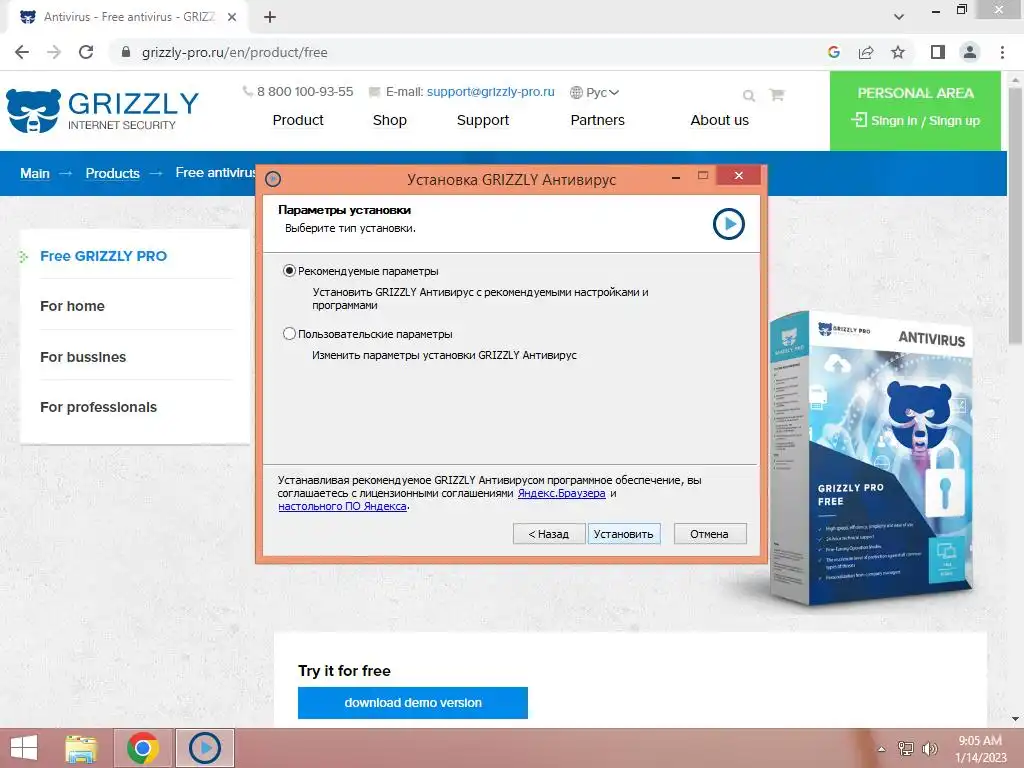Reload the grizzly-pro.ru page
The width and height of the screenshot is (1024, 768).
(x=86, y=52)
